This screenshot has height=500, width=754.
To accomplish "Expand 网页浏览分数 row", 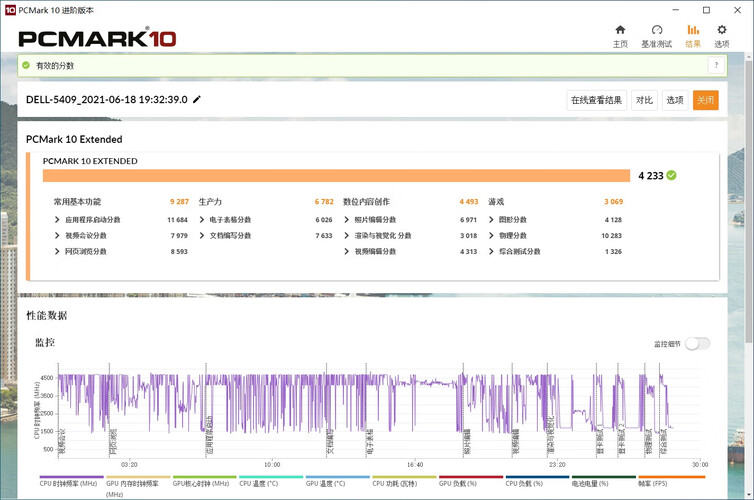I will coord(57,251).
